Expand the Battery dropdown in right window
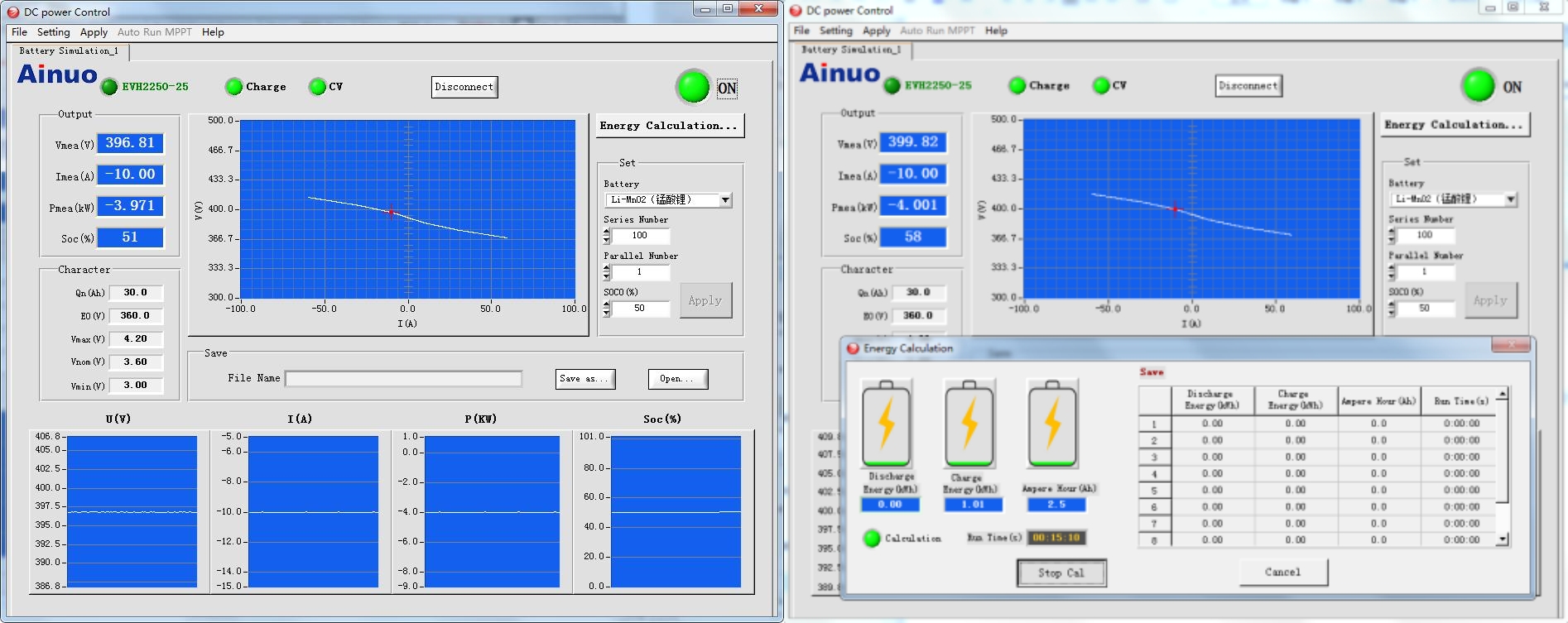The height and width of the screenshot is (623, 1568). coord(1510,199)
